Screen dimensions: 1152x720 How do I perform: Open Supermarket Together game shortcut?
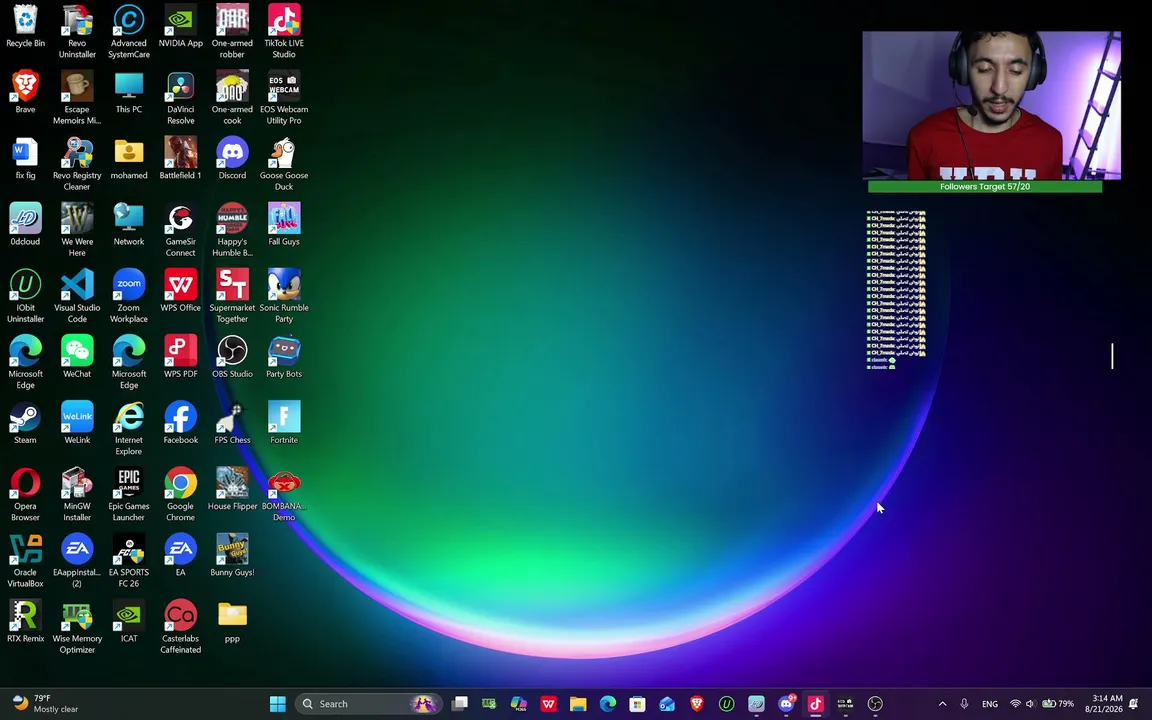232,297
